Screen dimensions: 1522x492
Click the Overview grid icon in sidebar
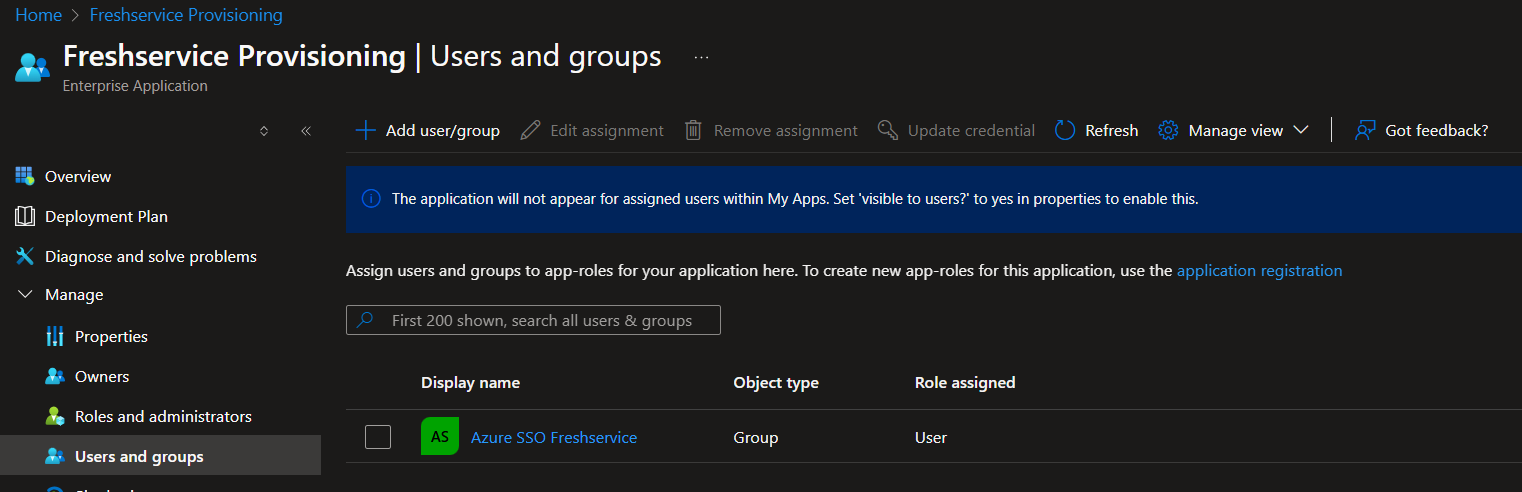25,176
